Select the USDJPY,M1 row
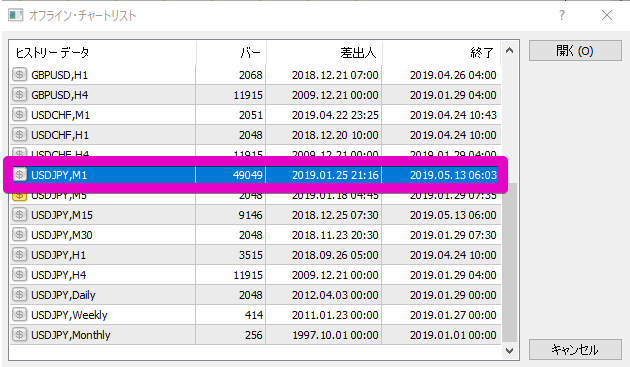The image size is (630, 367). click(256, 175)
